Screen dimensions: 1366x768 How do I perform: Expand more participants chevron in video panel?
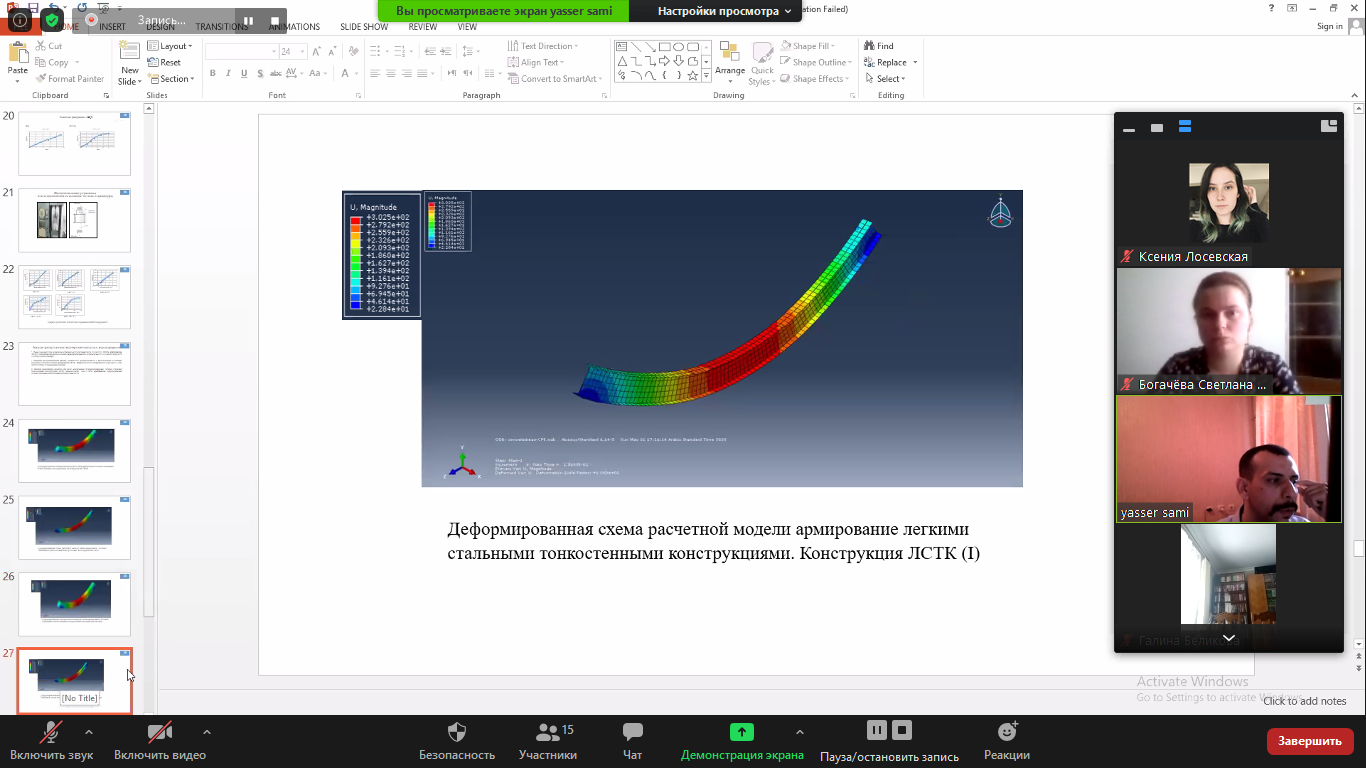coord(1229,638)
